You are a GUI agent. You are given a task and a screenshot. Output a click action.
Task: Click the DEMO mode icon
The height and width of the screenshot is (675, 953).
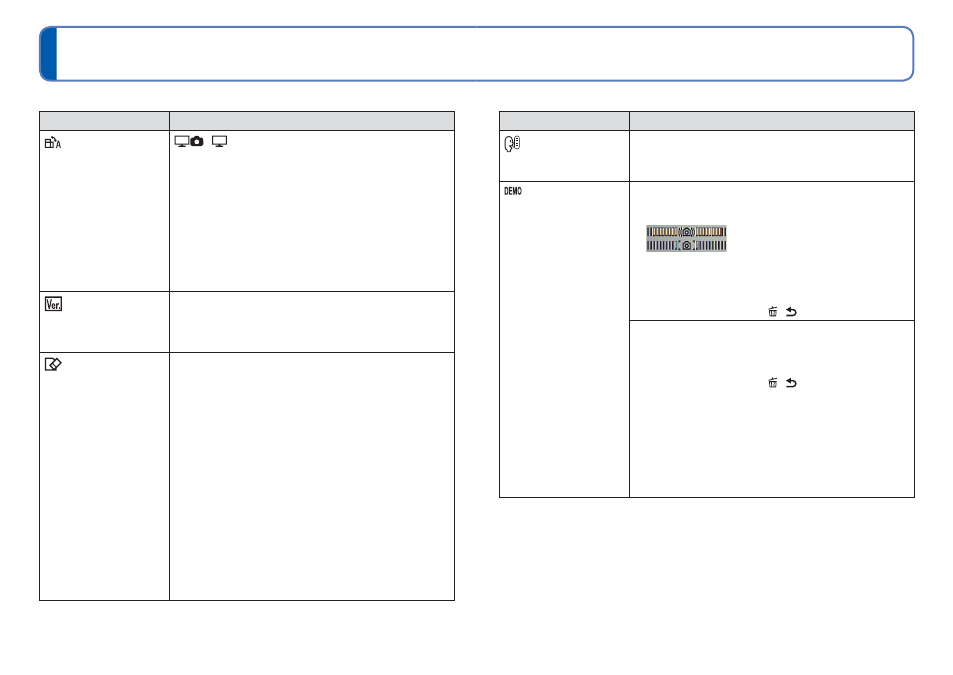(x=513, y=191)
